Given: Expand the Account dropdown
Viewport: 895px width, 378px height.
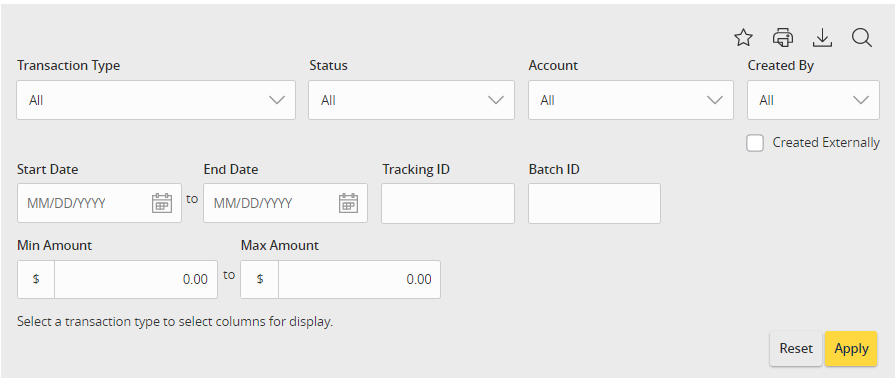Looking at the screenshot, I should tap(631, 100).
